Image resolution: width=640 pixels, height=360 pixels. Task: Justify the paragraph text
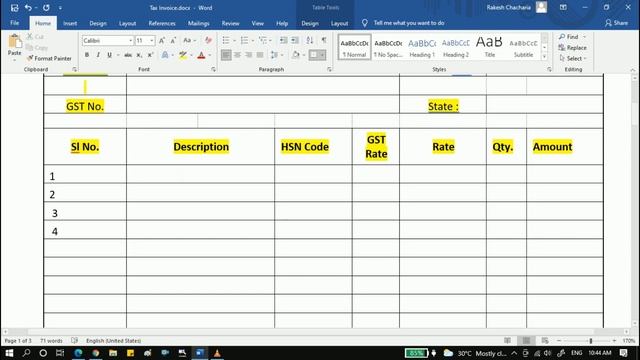[x=260, y=55]
